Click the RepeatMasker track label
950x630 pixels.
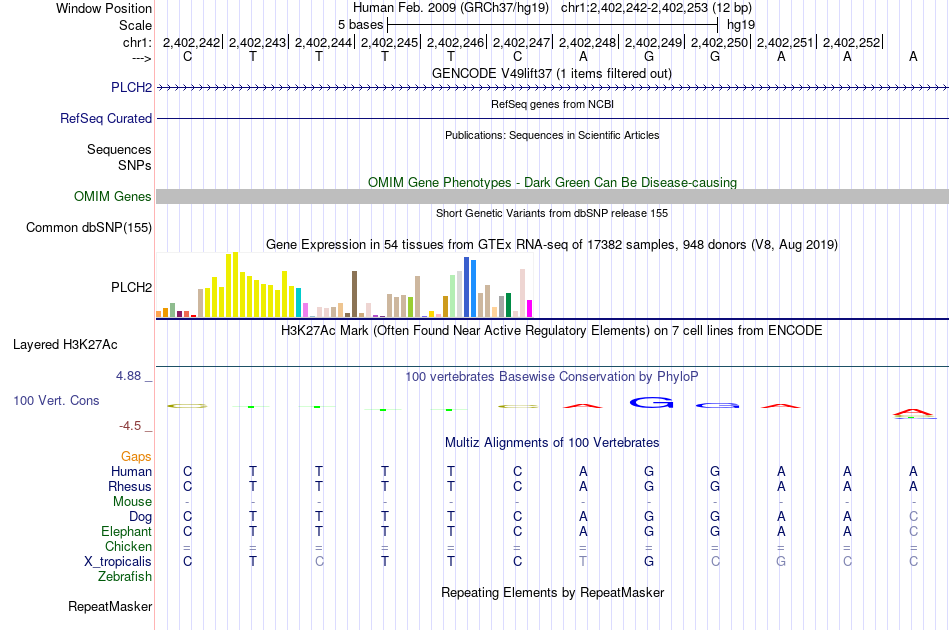pyautogui.click(x=110, y=606)
